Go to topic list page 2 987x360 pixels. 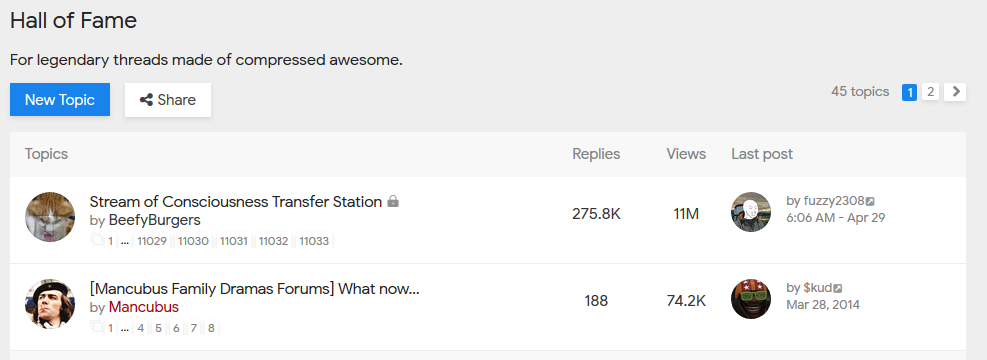click(930, 92)
